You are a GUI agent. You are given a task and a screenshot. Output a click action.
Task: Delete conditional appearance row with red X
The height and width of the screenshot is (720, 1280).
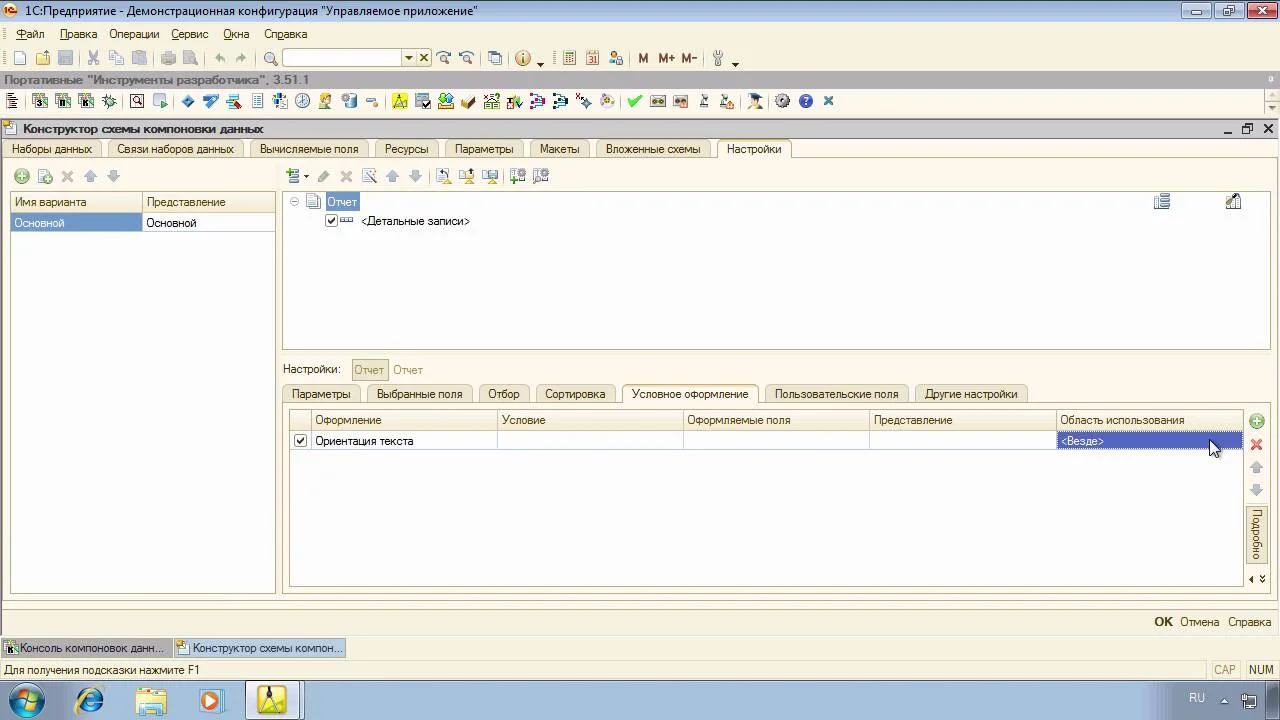[x=1257, y=444]
